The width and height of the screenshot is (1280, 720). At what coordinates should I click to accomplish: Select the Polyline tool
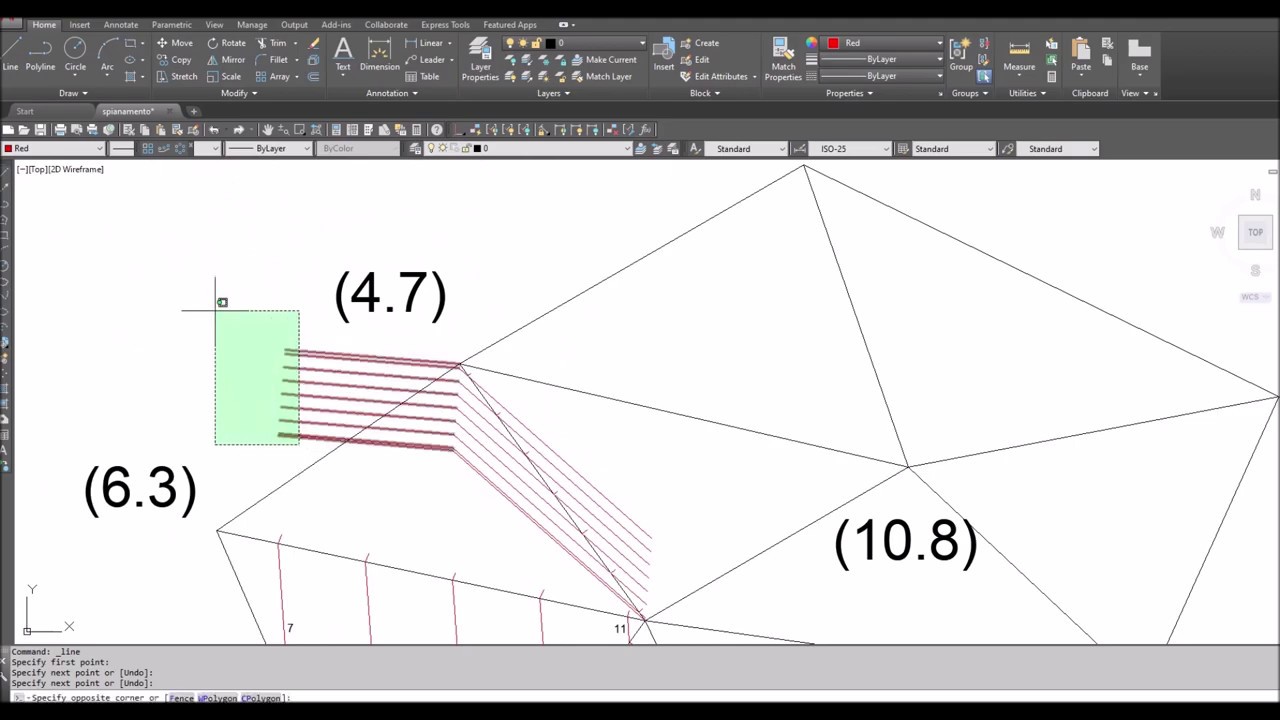point(40,54)
